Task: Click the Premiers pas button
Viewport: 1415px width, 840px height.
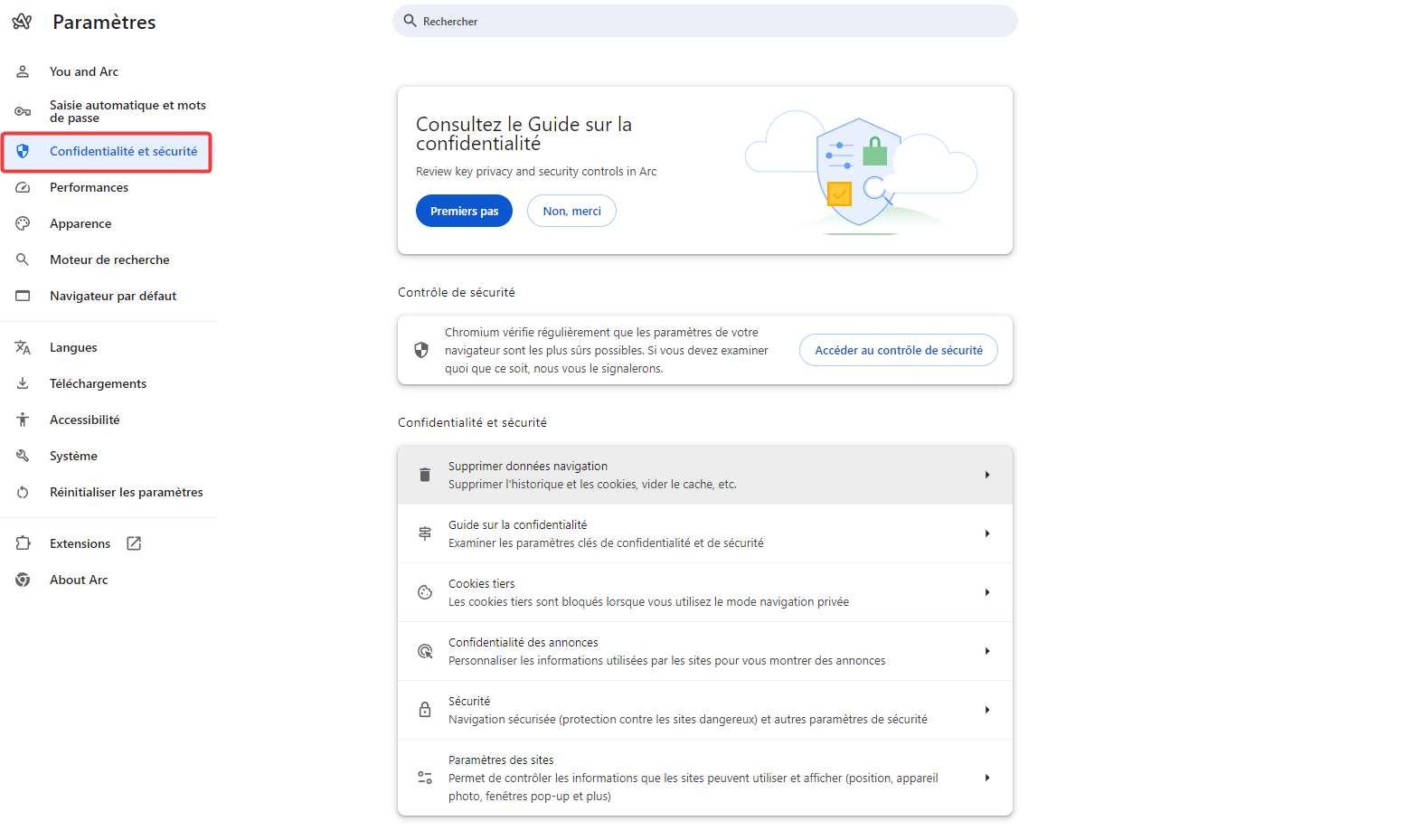Action: (x=464, y=211)
